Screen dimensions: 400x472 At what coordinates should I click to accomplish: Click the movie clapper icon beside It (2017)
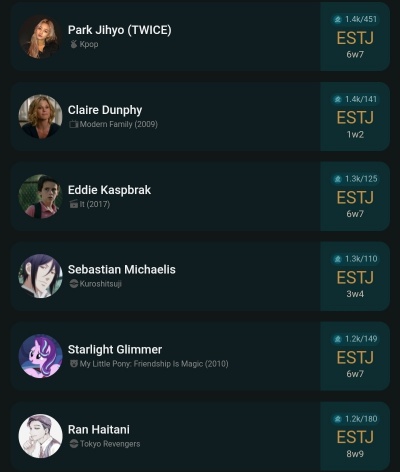(x=73, y=204)
